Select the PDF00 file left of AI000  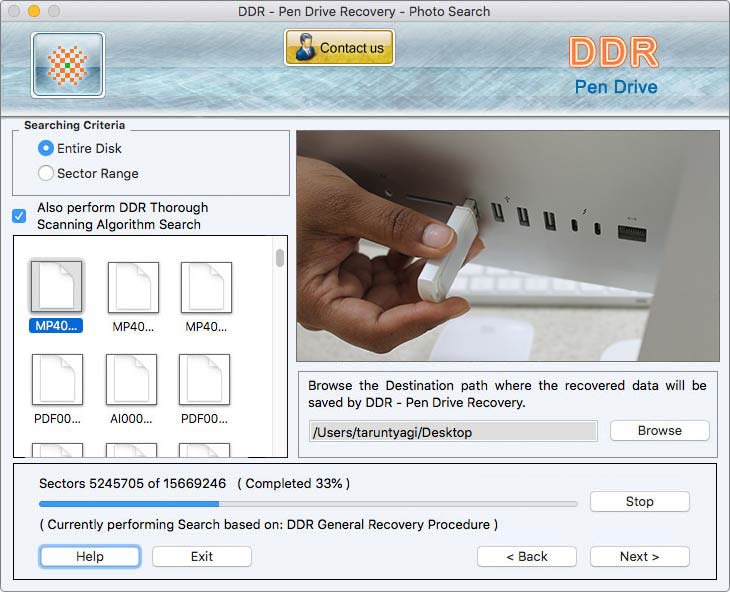57,379
